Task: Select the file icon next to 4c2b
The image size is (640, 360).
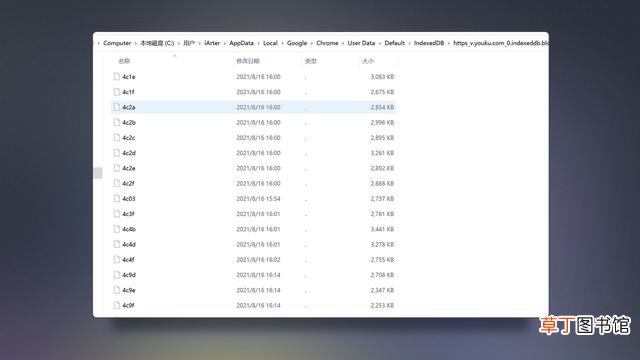Action: click(x=117, y=122)
